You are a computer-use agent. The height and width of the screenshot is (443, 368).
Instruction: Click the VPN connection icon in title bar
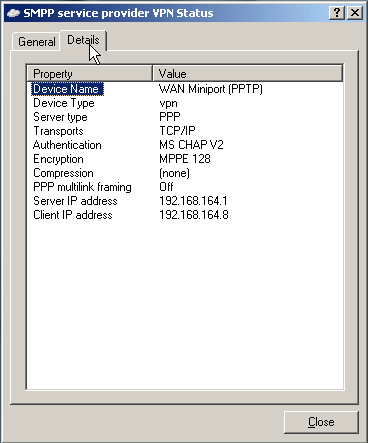pos(13,13)
